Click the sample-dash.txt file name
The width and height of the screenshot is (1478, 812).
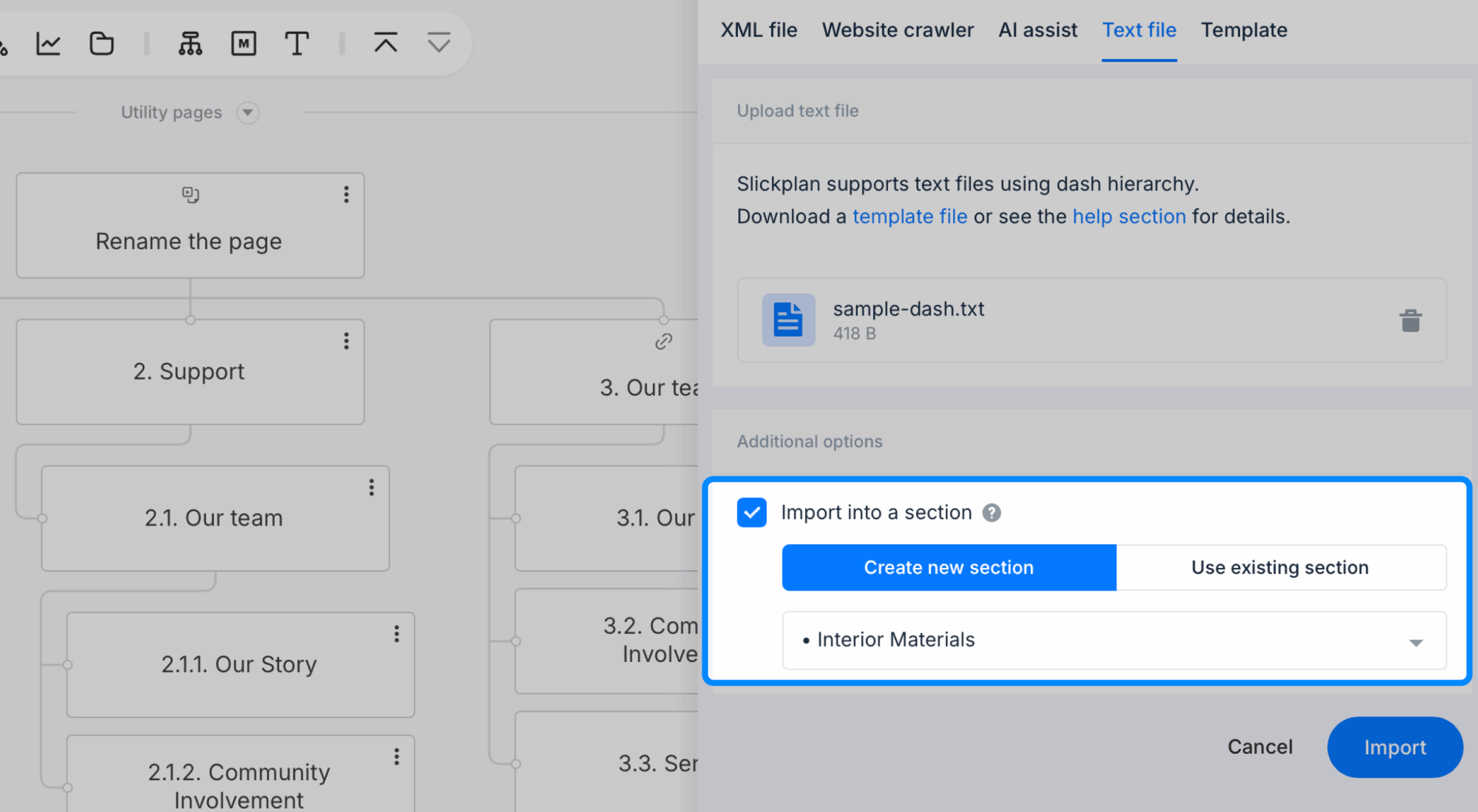pos(909,309)
